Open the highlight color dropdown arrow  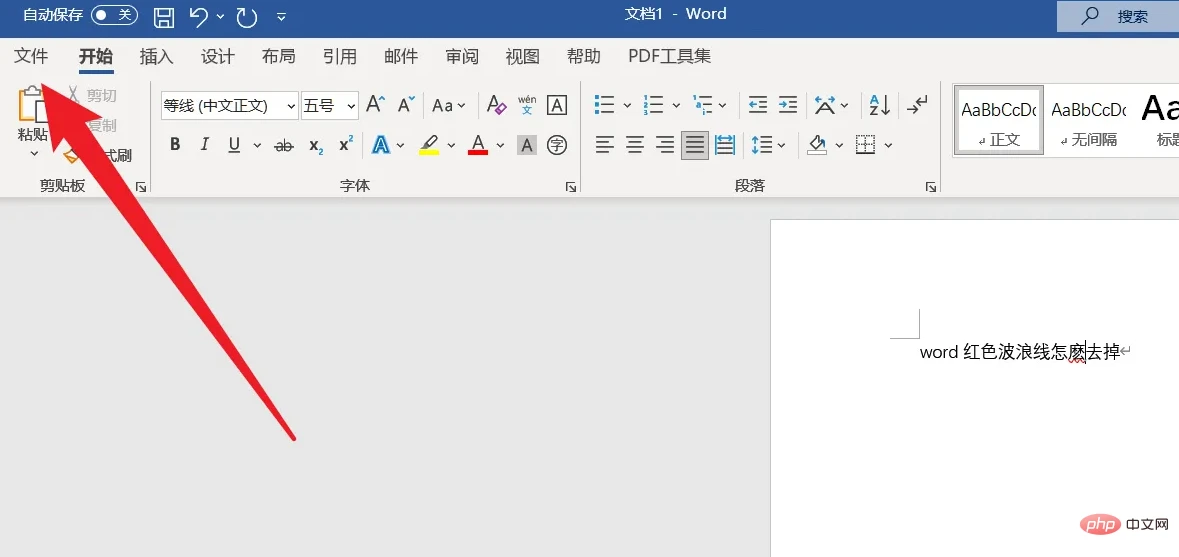(451, 145)
